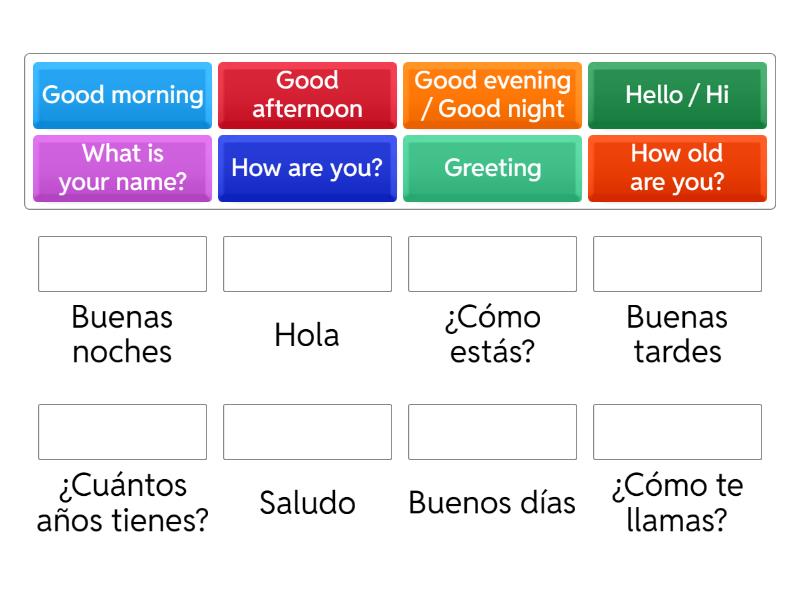This screenshot has height=600, width=800.
Task: Click the orange 'Good evening / Good night' tile
Action: 492,95
